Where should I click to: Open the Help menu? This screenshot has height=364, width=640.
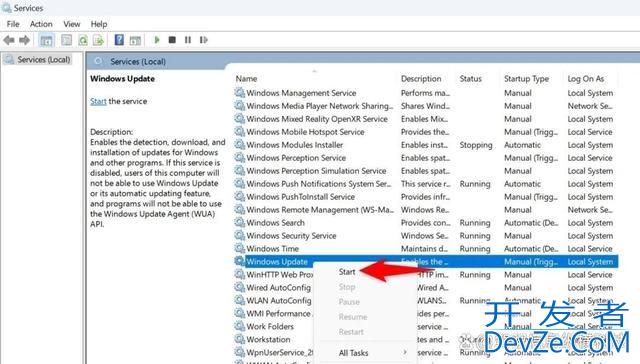click(x=99, y=24)
